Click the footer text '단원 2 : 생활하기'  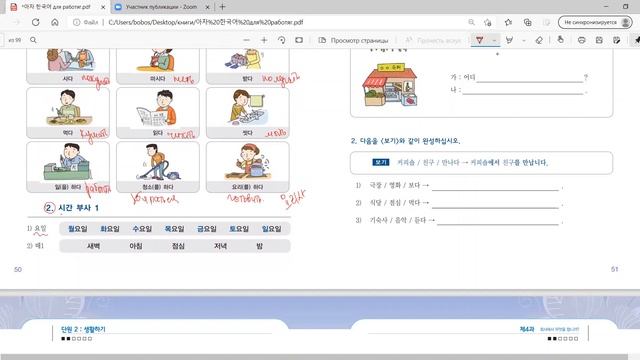(x=83, y=329)
